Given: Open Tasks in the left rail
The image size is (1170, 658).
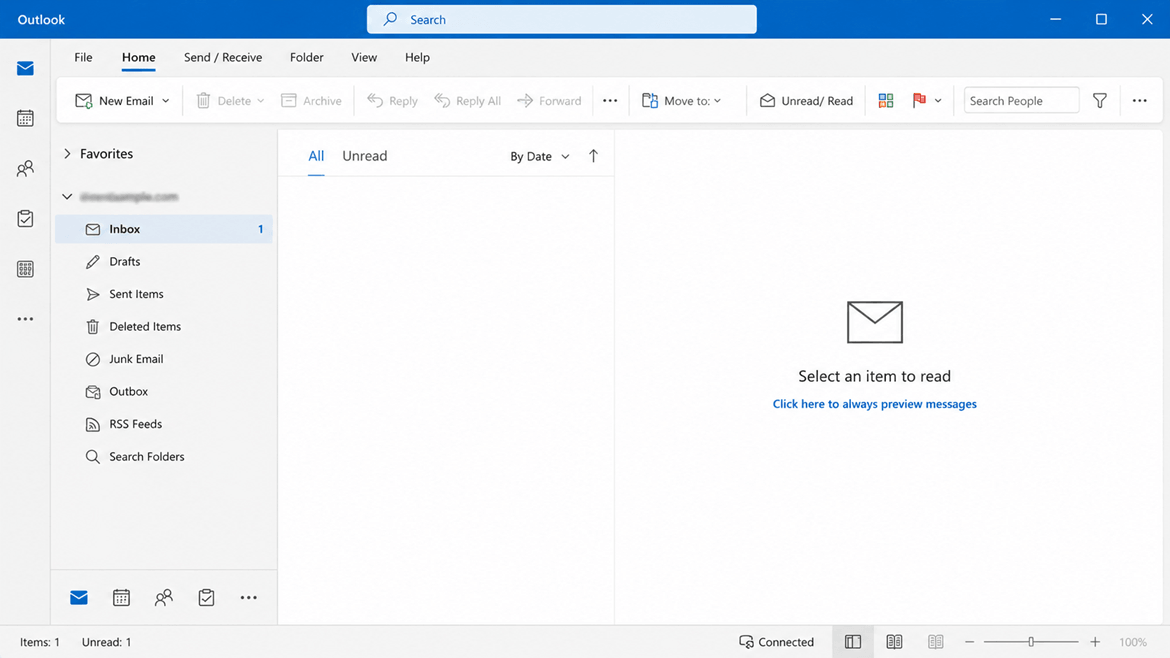Looking at the screenshot, I should tap(25, 219).
